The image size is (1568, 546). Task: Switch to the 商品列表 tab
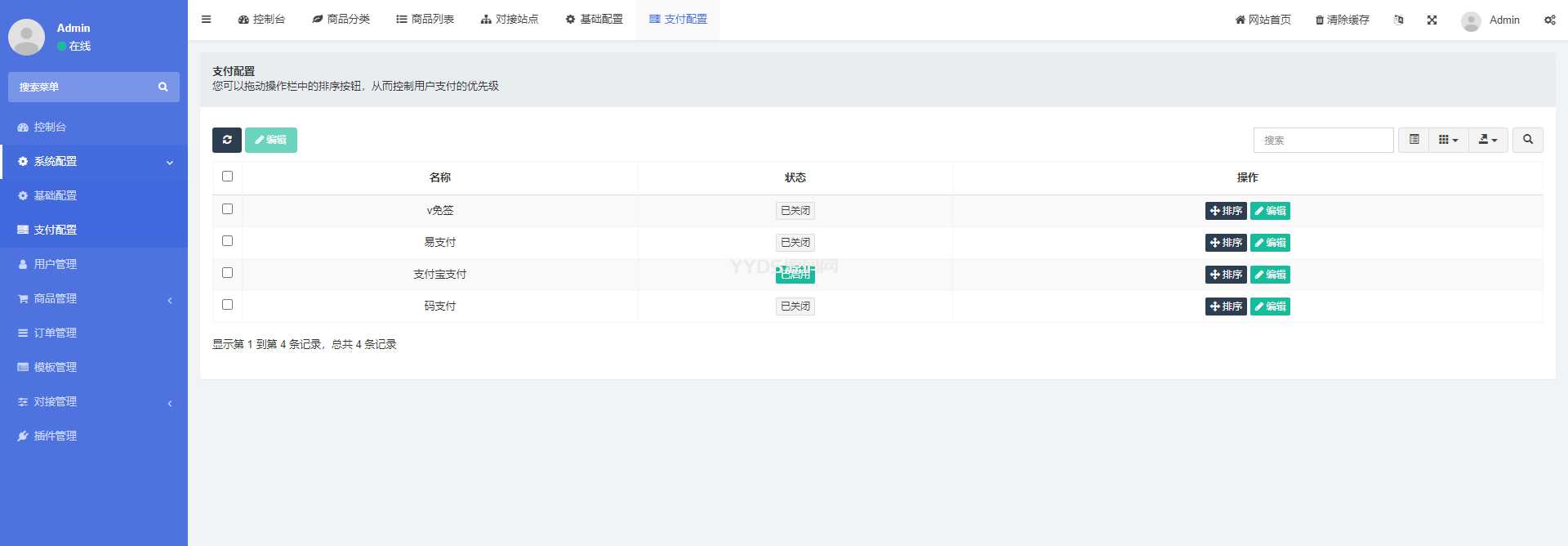(425, 20)
